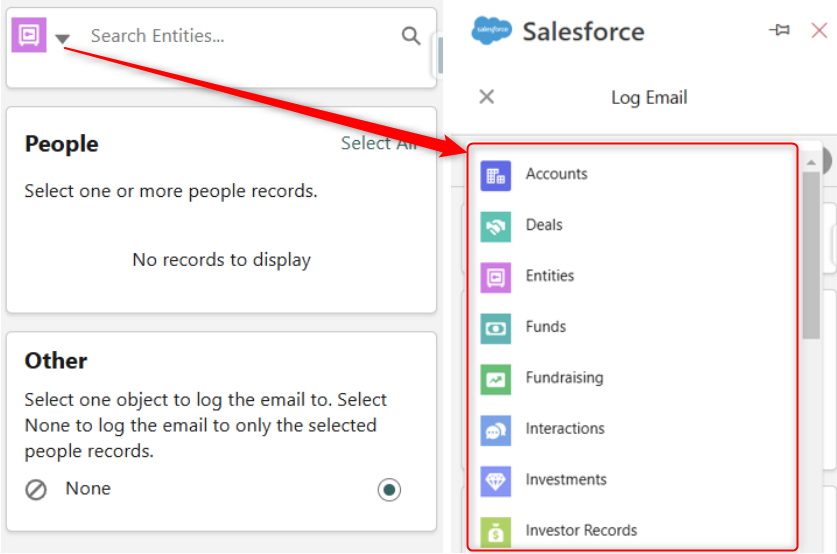The image size is (837, 554).
Task: Click the purple Entities icon in list
Action: [495, 277]
